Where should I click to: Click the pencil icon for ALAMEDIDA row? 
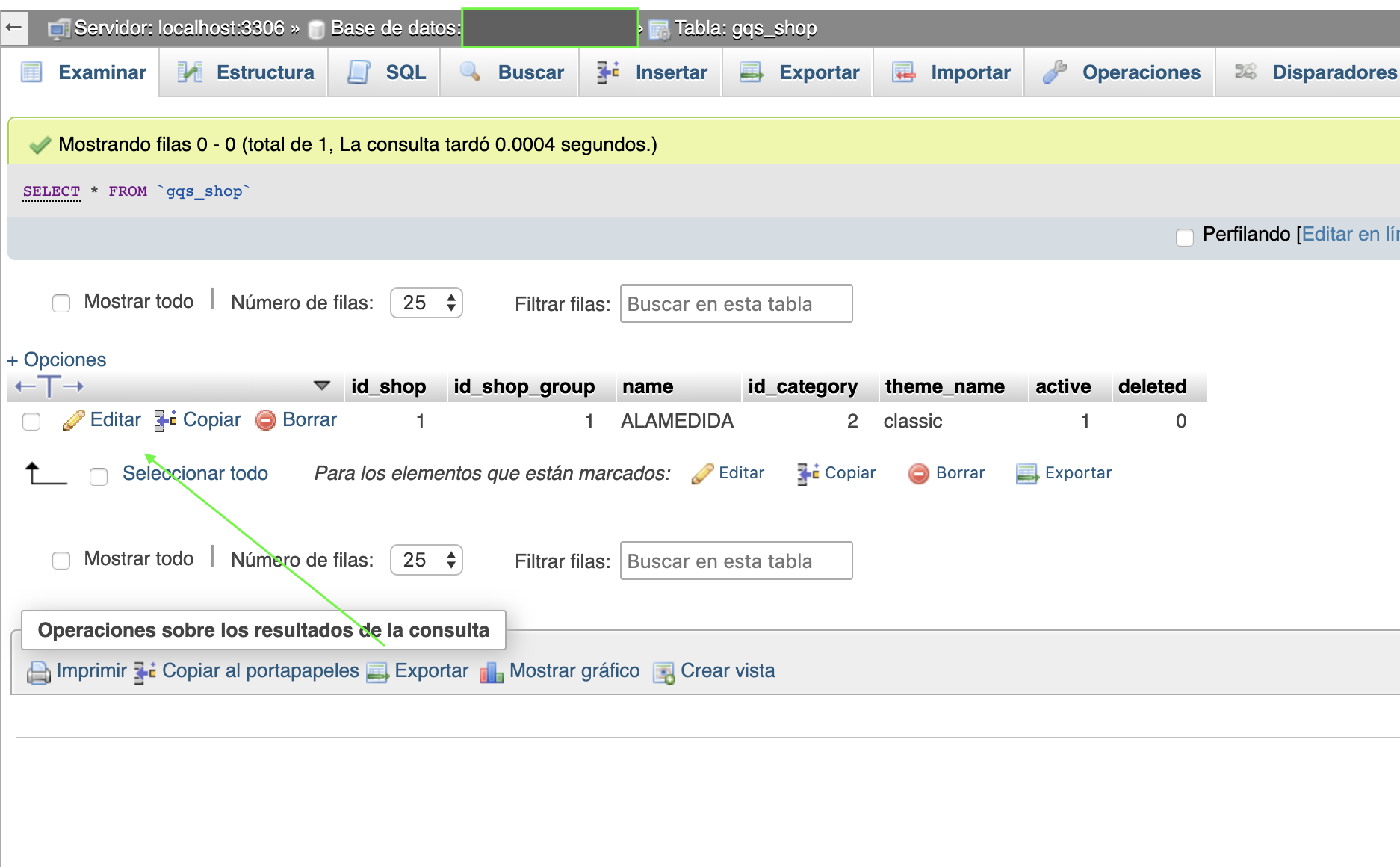click(73, 420)
